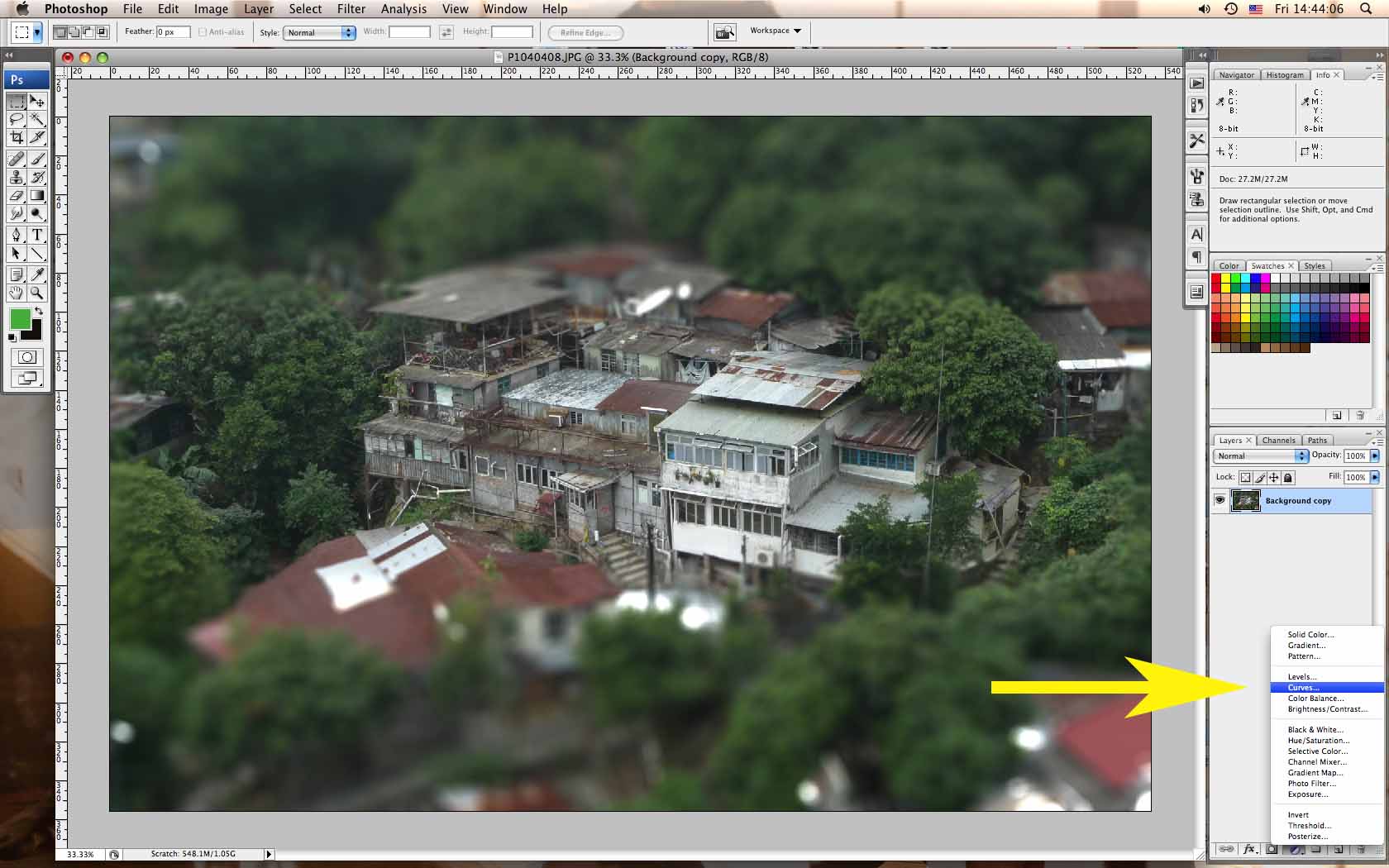This screenshot has height=868, width=1389.
Task: Swap foreground and background colors
Action: pyautogui.click(x=38, y=311)
